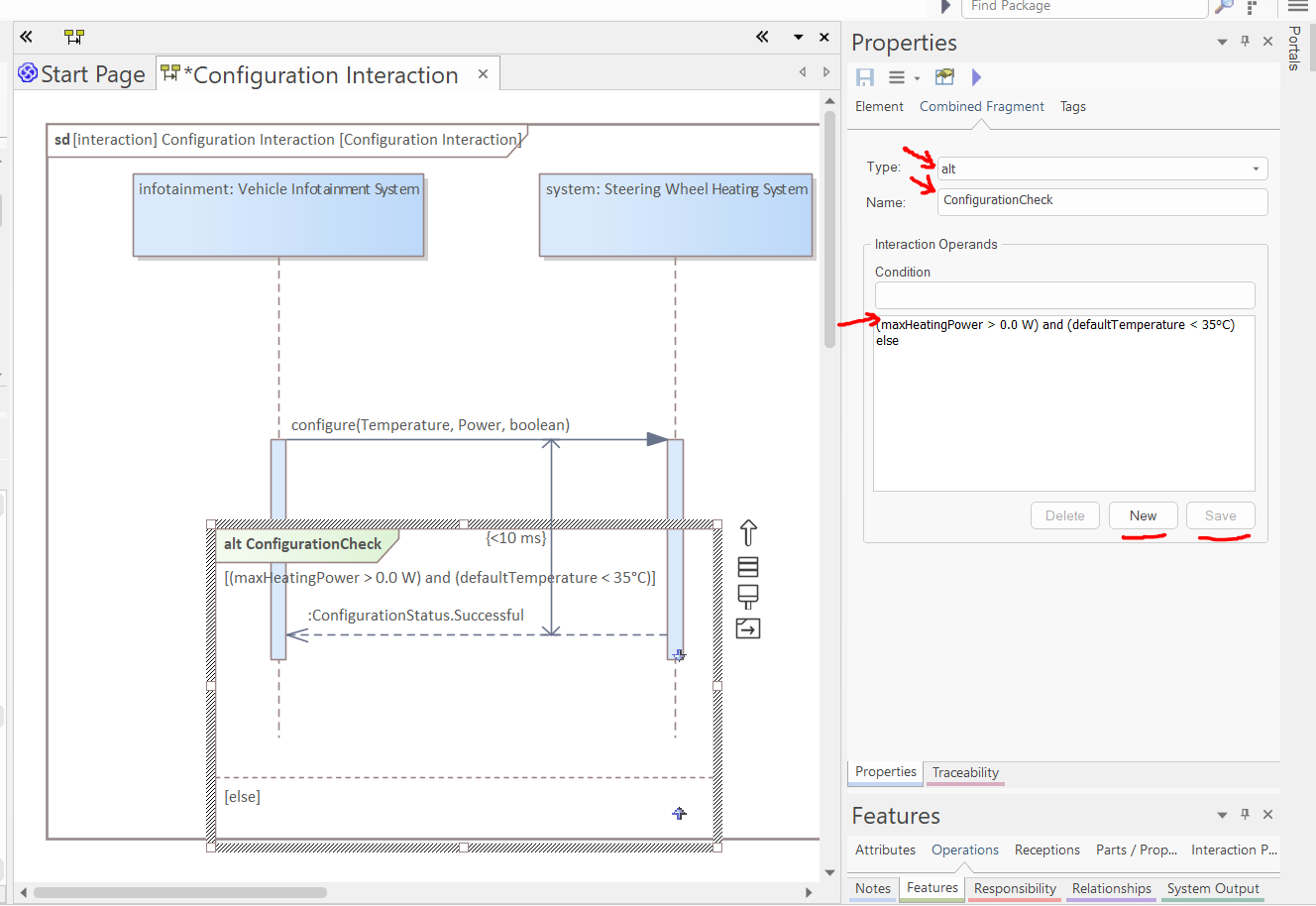Click the Name field containing ConfigurationCheck
1316x906 pixels.
click(x=1102, y=200)
